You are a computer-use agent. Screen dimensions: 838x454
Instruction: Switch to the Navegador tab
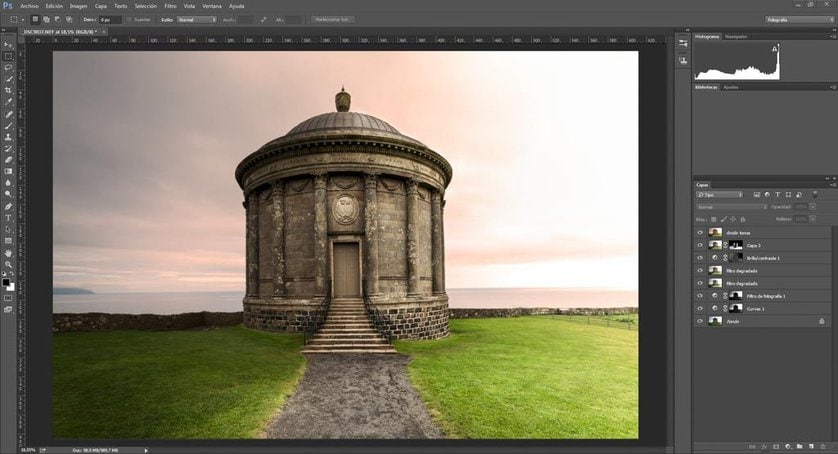pyautogui.click(x=736, y=36)
